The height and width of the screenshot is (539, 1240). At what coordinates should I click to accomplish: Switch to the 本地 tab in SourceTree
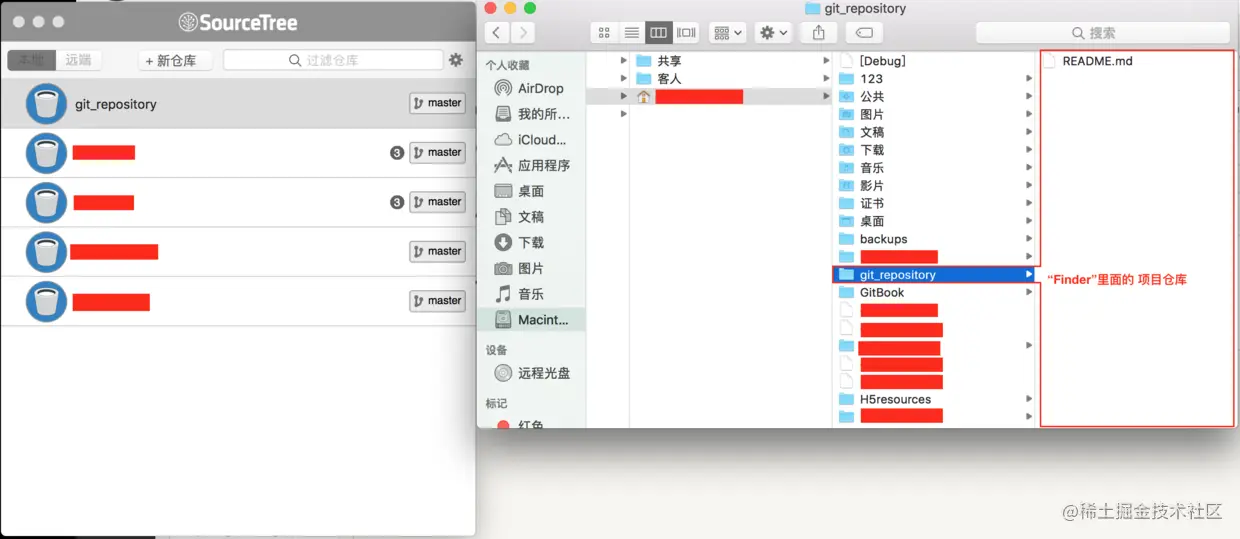pos(31,60)
